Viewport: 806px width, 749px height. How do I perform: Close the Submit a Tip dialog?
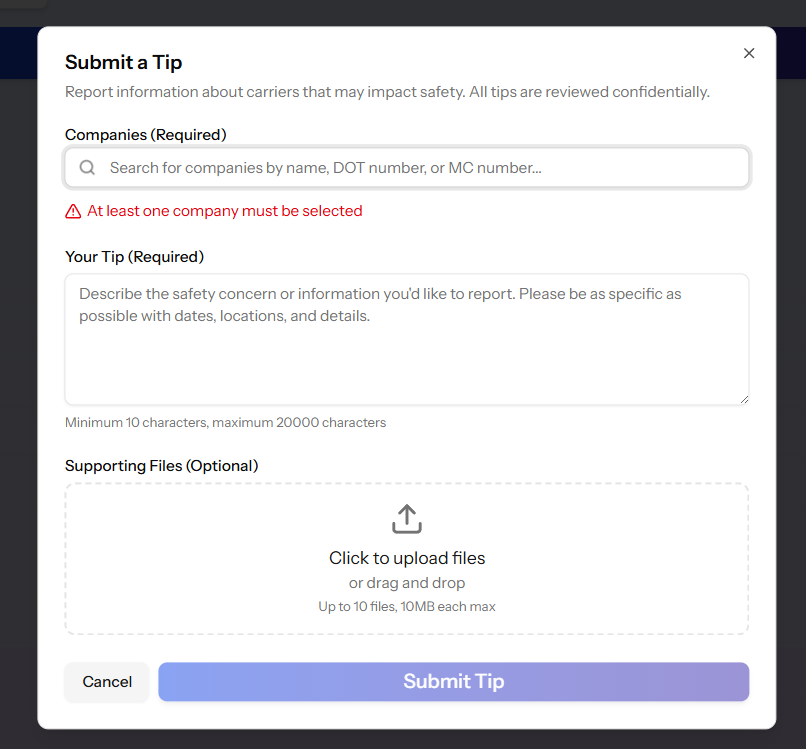click(749, 53)
